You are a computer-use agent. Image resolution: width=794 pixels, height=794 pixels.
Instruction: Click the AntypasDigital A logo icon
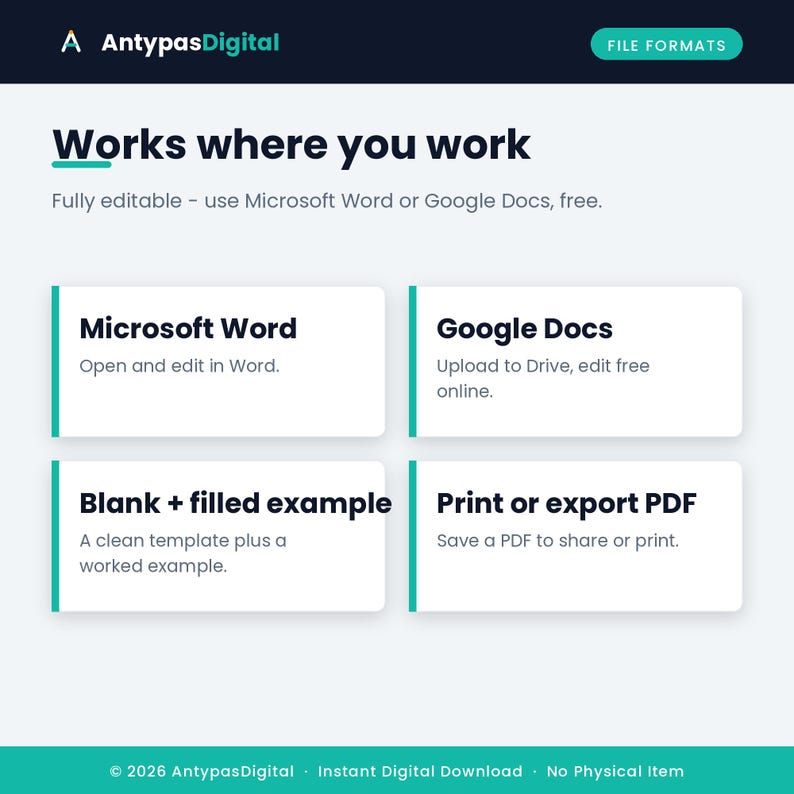click(x=71, y=42)
